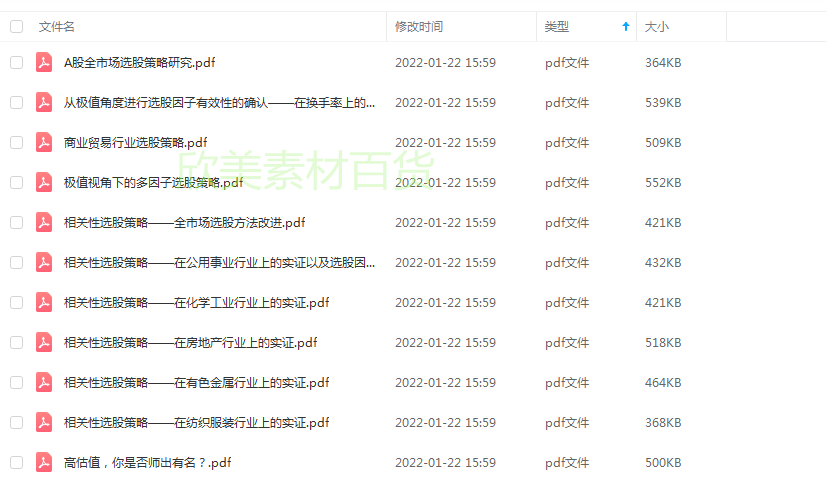The height and width of the screenshot is (493, 826).
Task: Check the box for 在房地产行业上的实证.pdf
Action: (x=16, y=342)
